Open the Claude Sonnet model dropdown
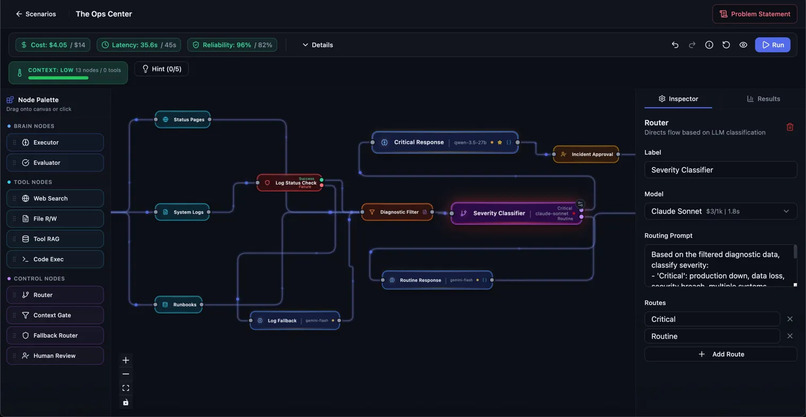 point(721,211)
